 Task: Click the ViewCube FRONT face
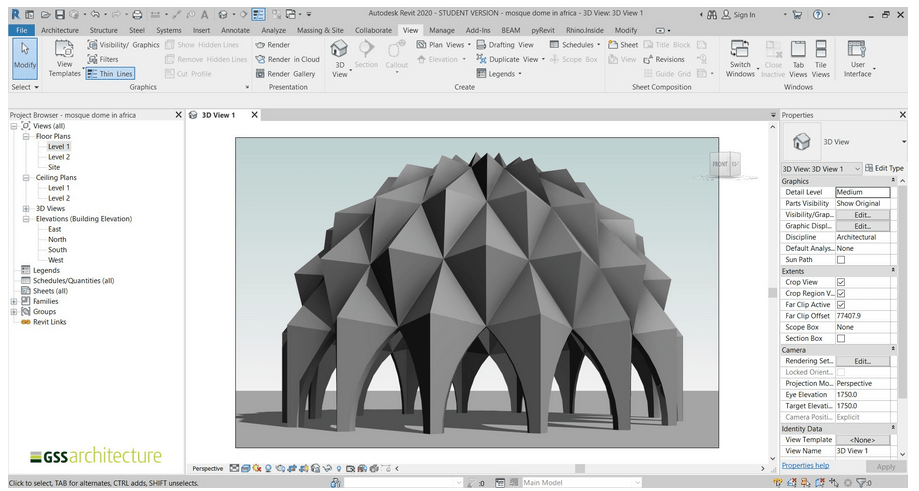click(720, 163)
